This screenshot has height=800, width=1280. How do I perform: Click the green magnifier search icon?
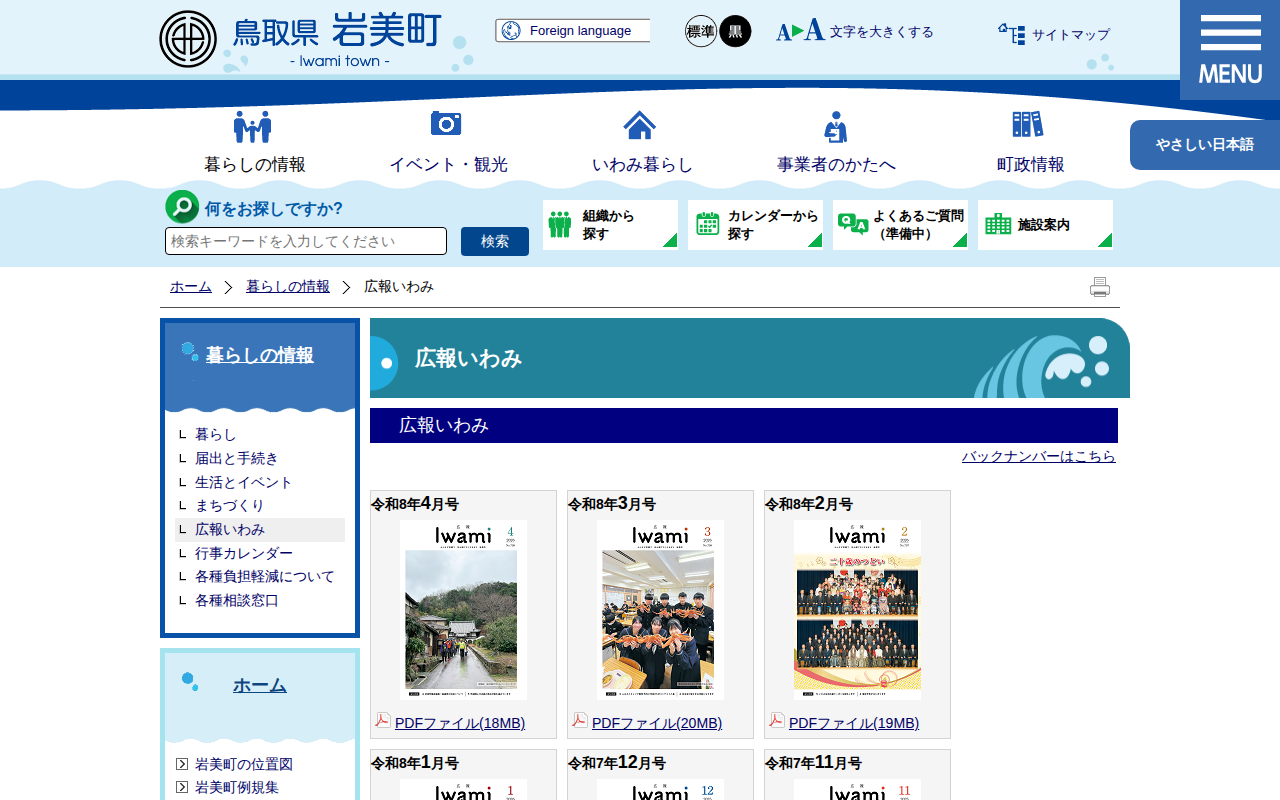[182, 207]
